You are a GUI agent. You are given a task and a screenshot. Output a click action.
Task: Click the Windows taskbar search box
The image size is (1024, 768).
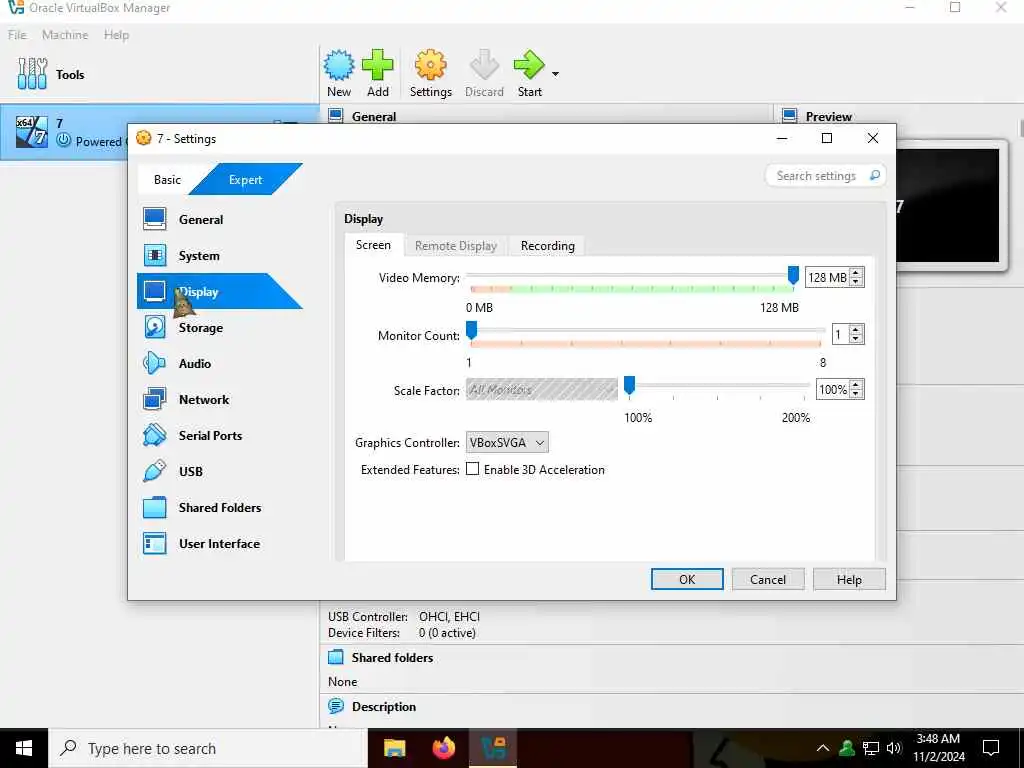coord(208,748)
